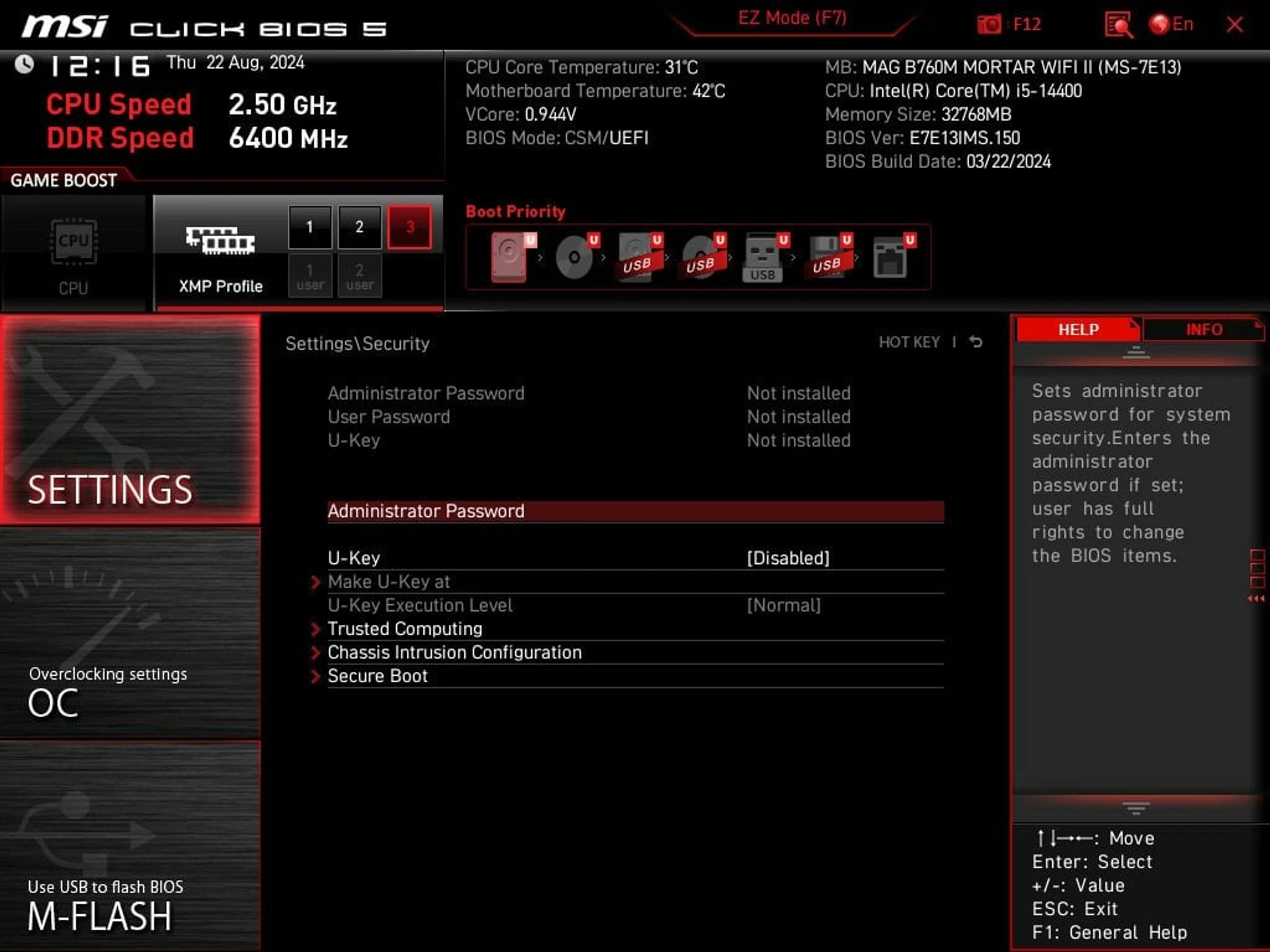Switch to EZ Mode (F7)

click(x=792, y=18)
